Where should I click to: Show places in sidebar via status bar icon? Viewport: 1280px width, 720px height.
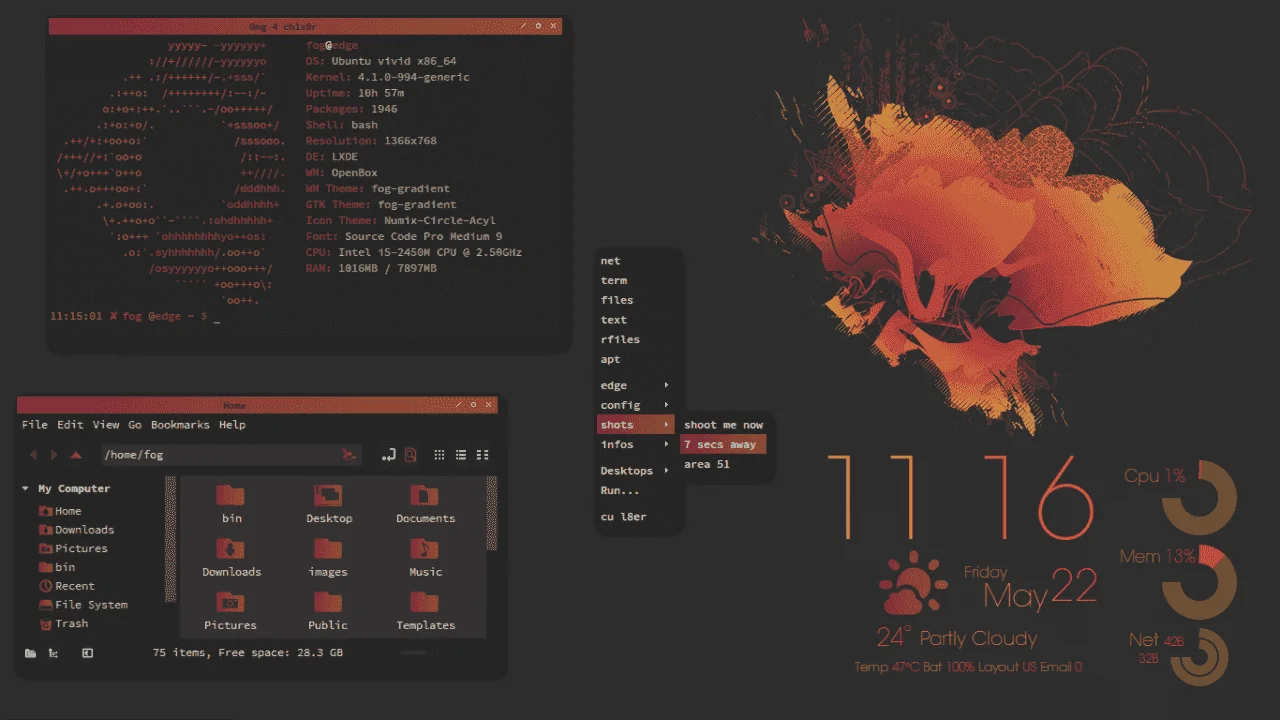pyautogui.click(x=30, y=653)
